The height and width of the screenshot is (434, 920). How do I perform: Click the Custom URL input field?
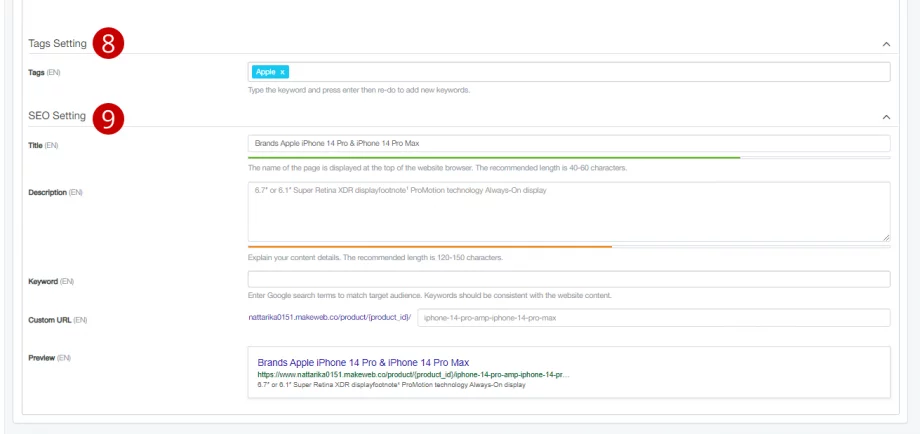click(654, 318)
